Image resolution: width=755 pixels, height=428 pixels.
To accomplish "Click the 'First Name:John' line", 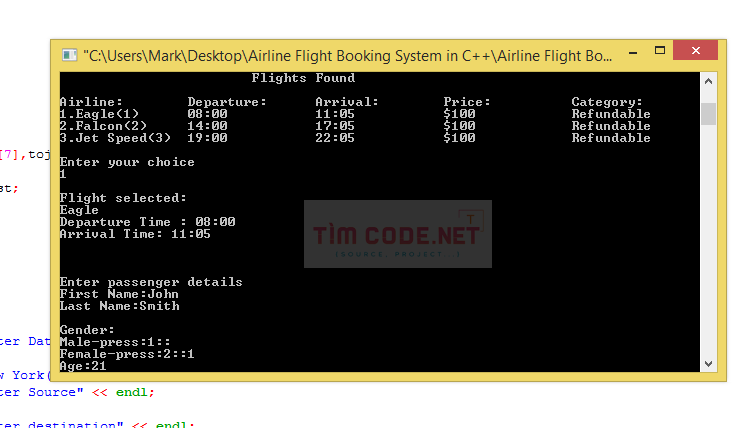I will (119, 294).
